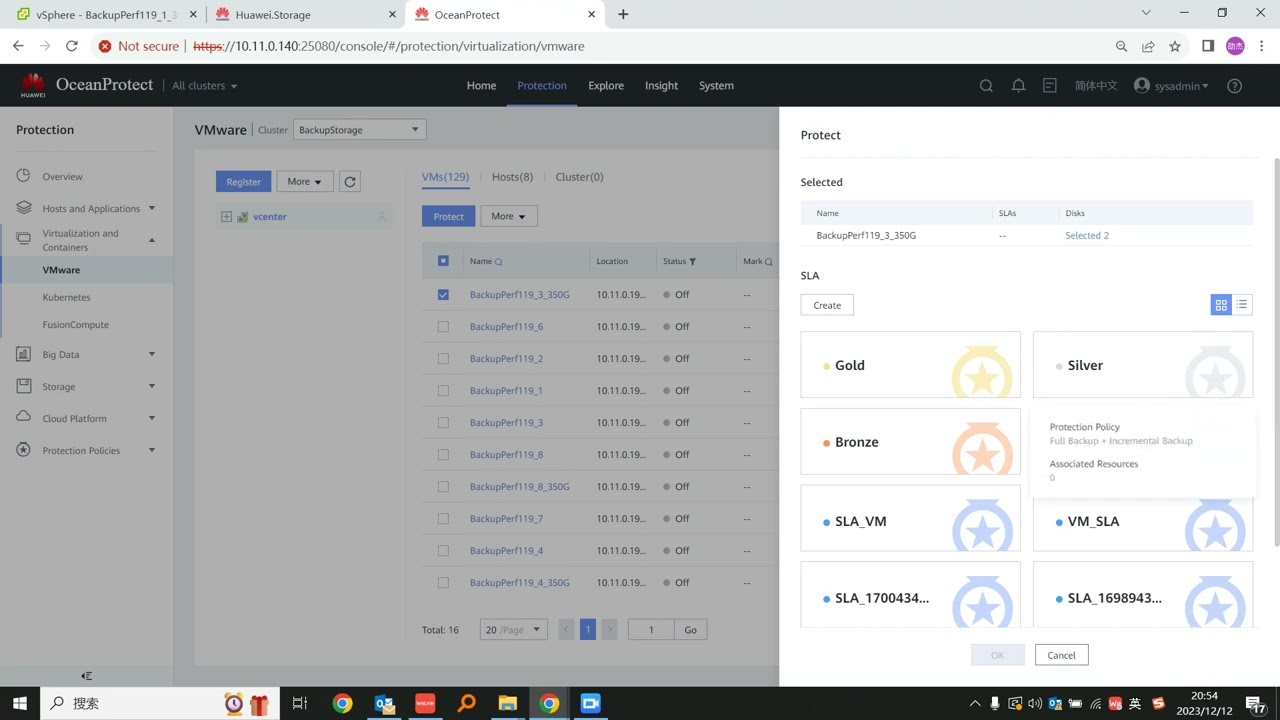
Task: Click the browser reload icon
Action: (71, 46)
